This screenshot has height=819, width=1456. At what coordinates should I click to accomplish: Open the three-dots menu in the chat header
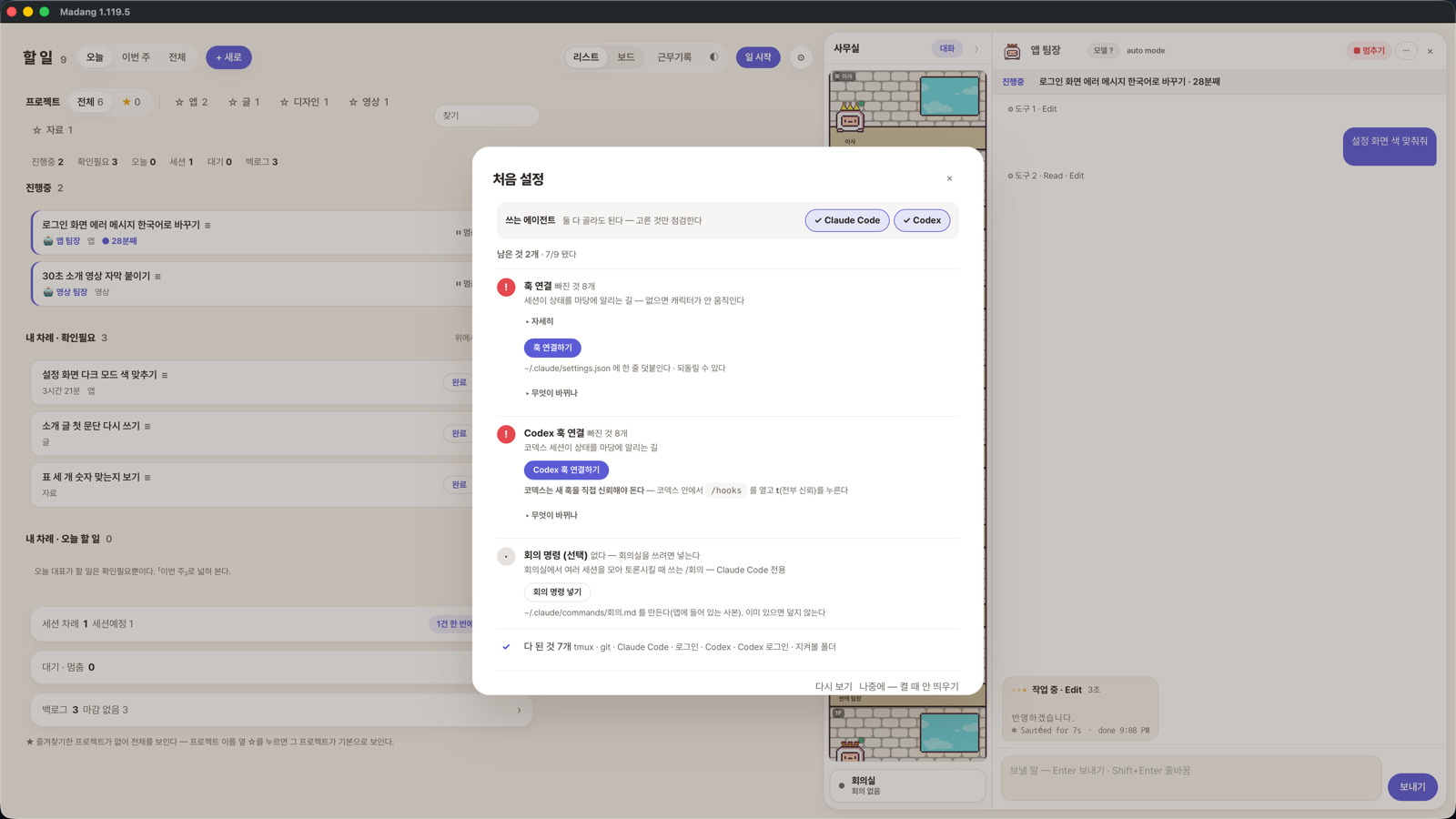pyautogui.click(x=1406, y=51)
